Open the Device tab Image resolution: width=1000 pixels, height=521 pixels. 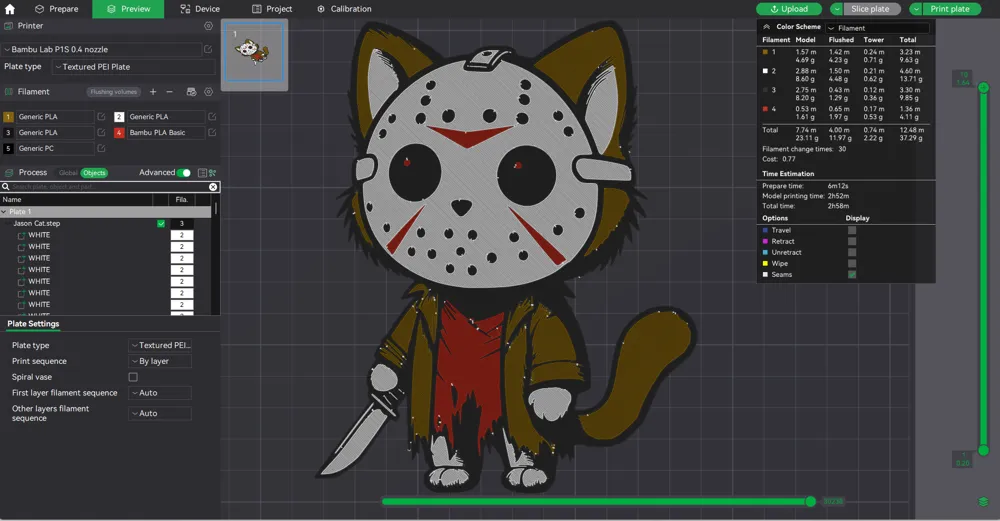coord(200,9)
